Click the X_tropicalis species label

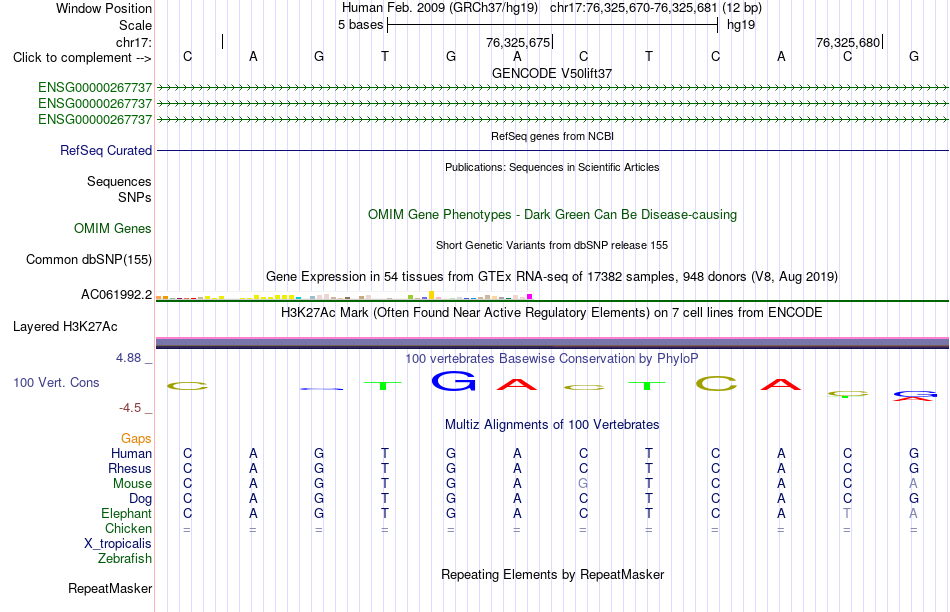[118, 544]
